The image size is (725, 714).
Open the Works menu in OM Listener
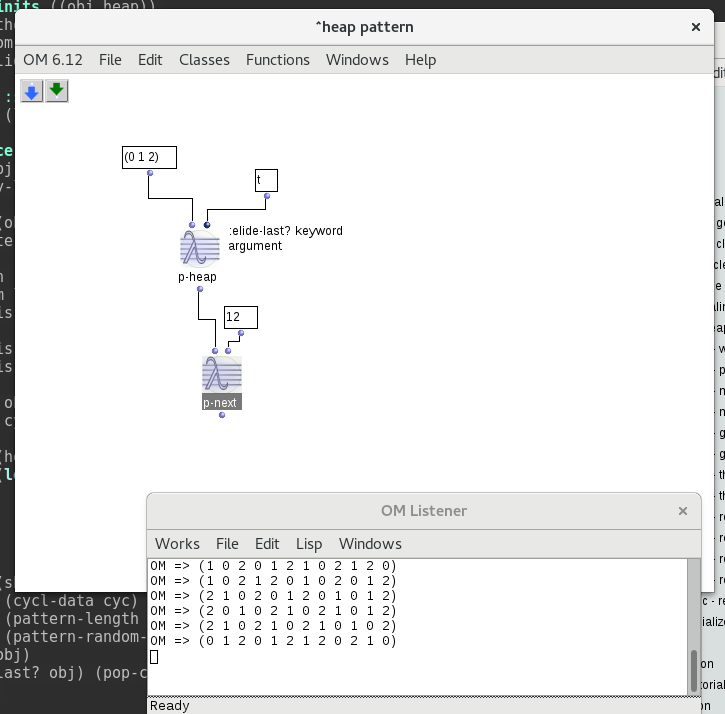(177, 544)
